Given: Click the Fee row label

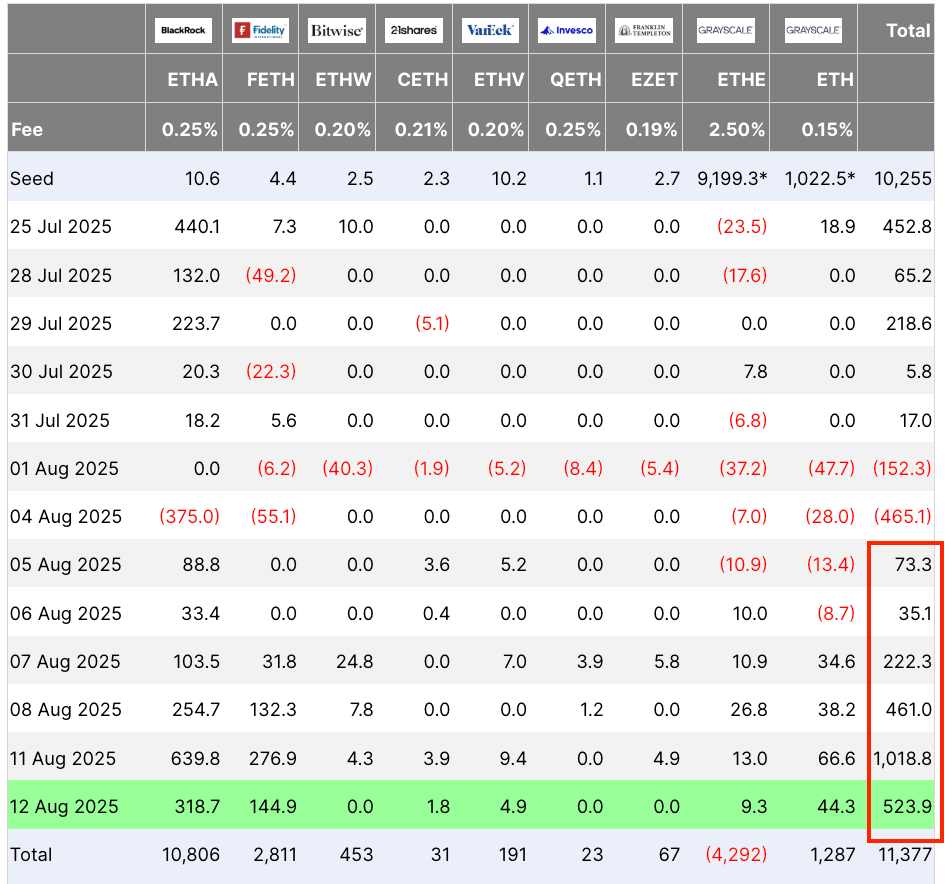Looking at the screenshot, I should [x=27, y=130].
